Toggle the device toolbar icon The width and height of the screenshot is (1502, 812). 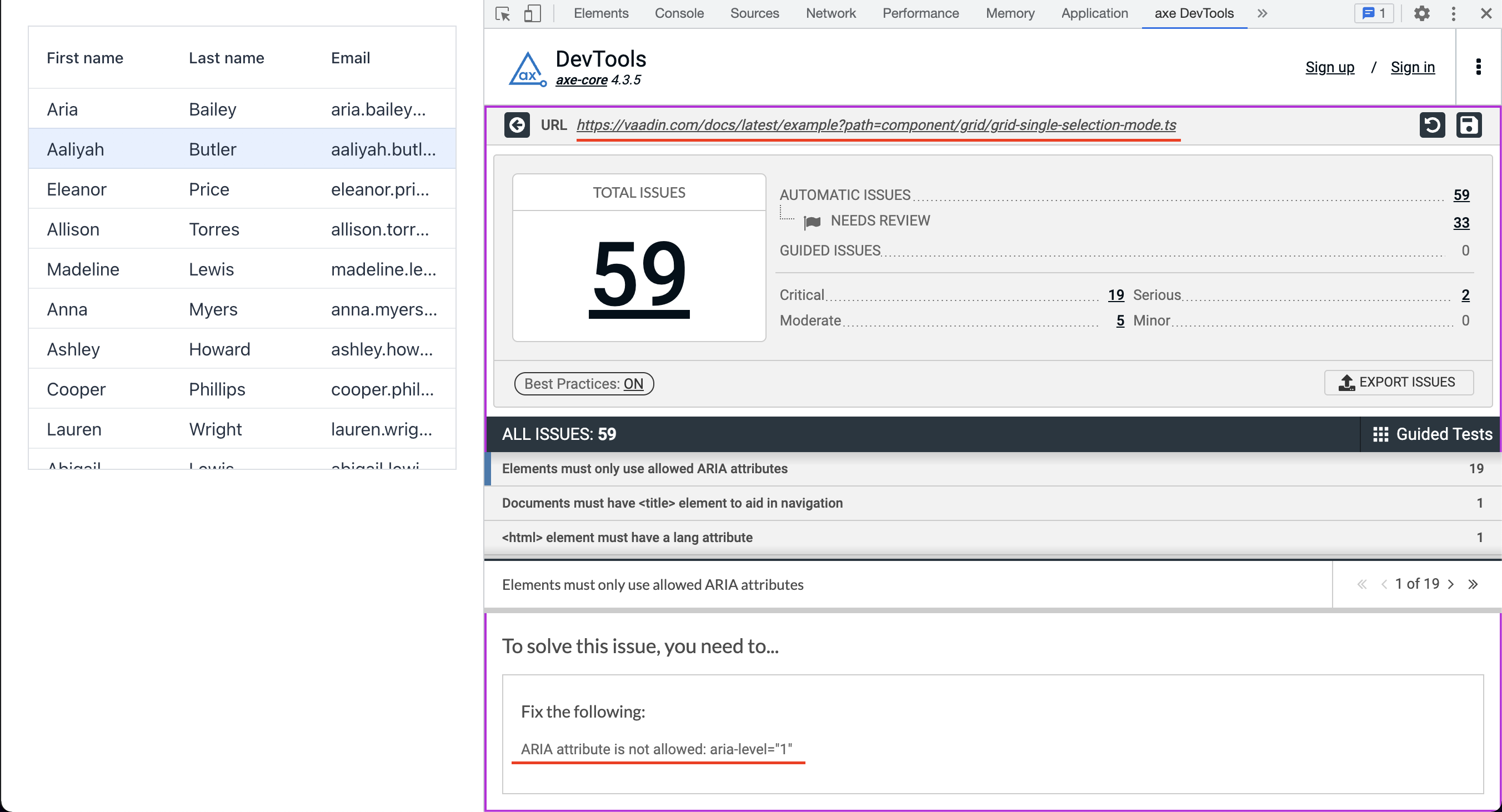click(532, 13)
